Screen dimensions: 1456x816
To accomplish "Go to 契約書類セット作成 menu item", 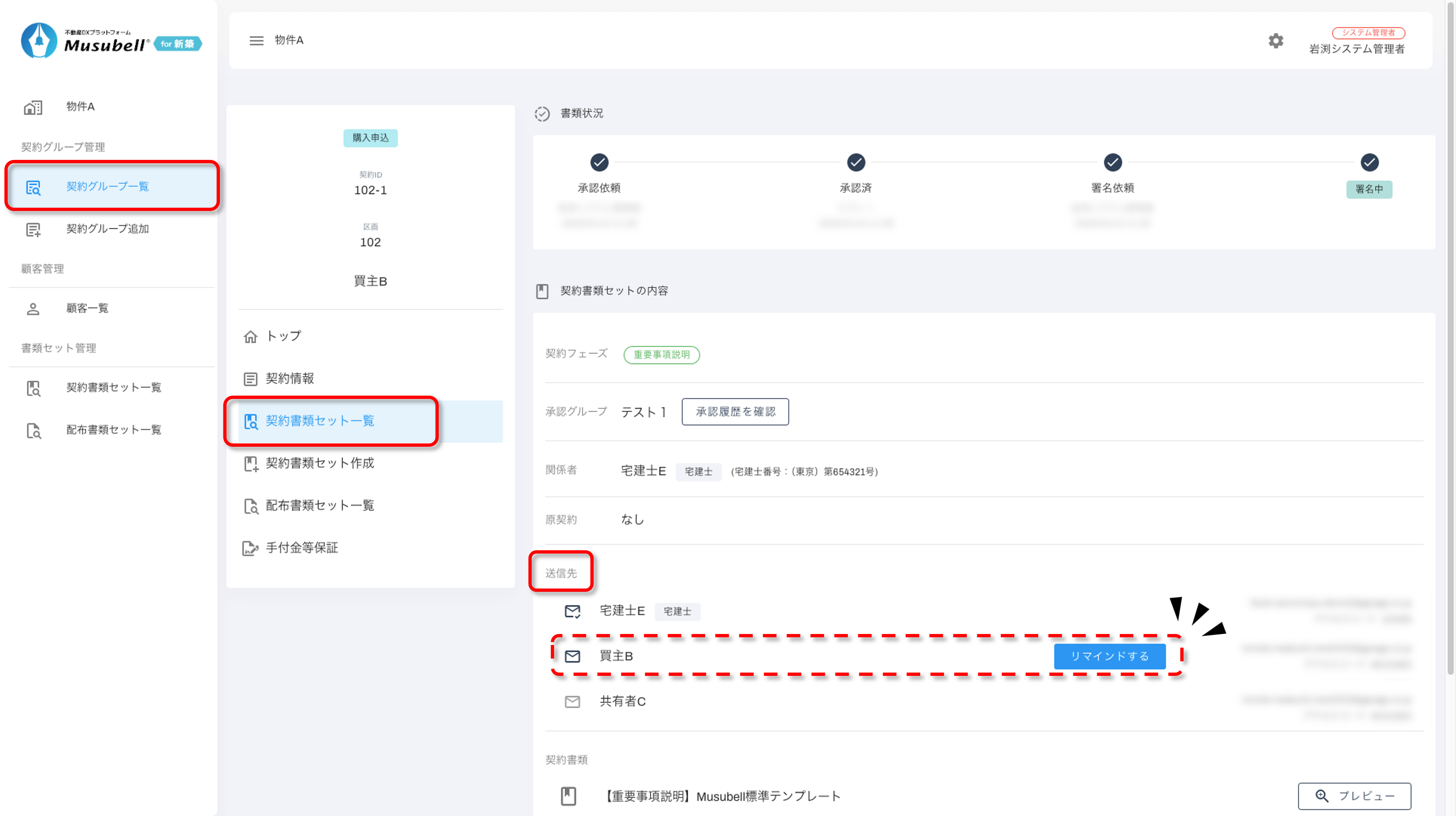I will click(319, 463).
